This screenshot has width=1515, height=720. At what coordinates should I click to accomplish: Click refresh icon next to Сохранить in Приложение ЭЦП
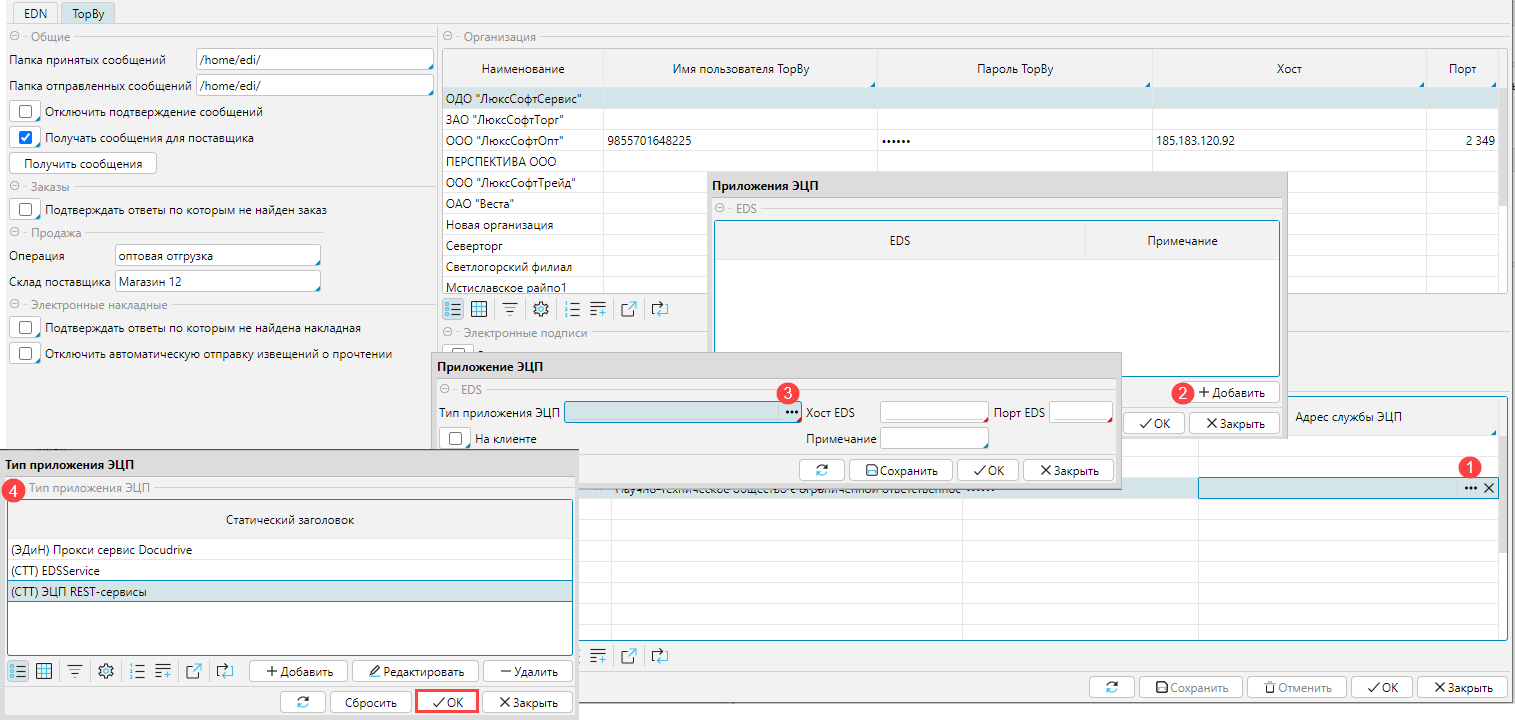tap(822, 470)
